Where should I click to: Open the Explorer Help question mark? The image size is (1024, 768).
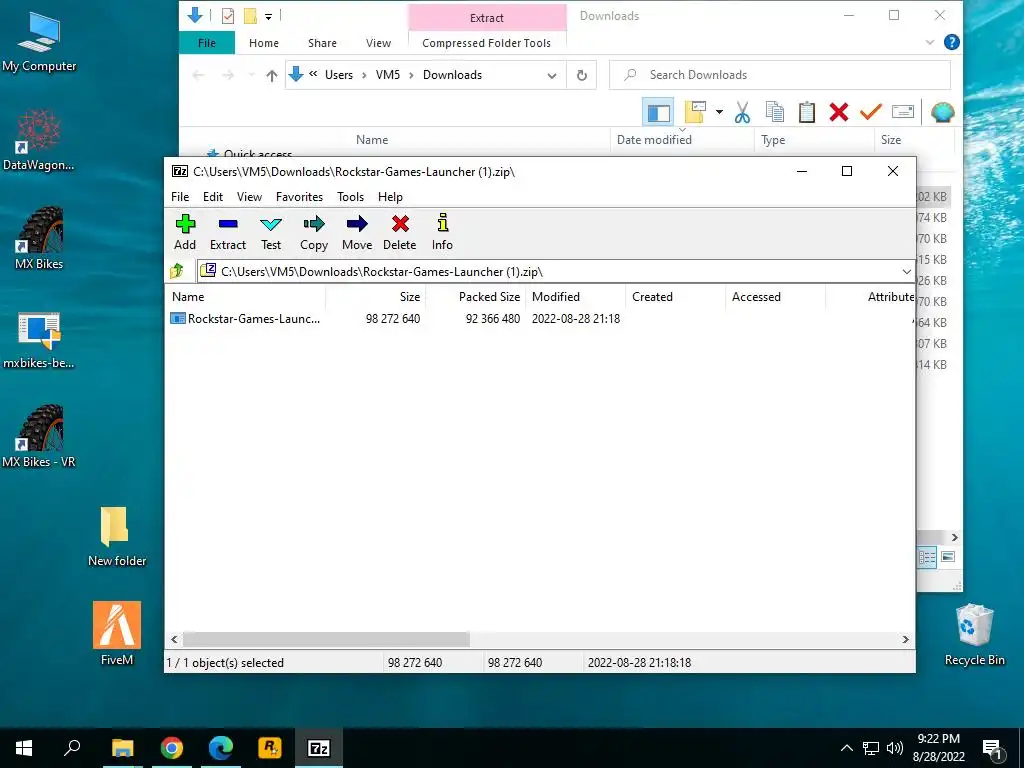click(x=952, y=42)
